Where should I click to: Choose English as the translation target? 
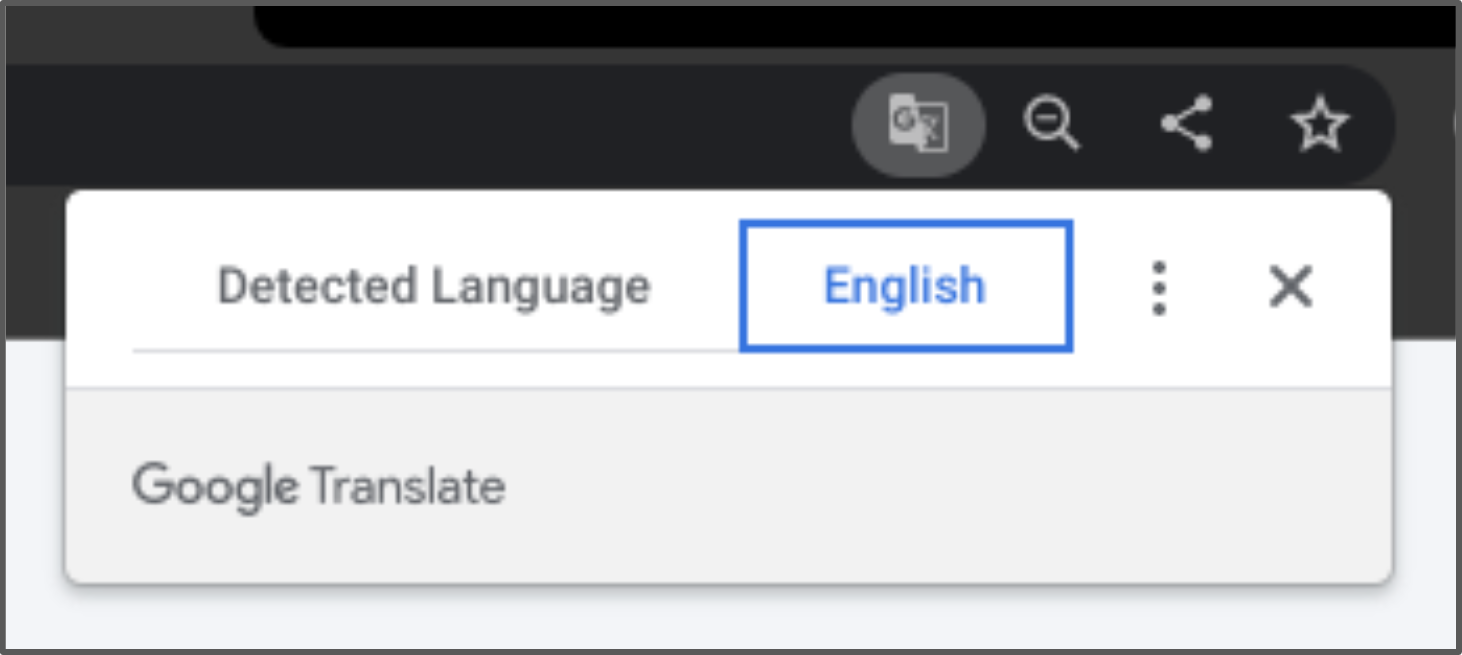tap(903, 287)
